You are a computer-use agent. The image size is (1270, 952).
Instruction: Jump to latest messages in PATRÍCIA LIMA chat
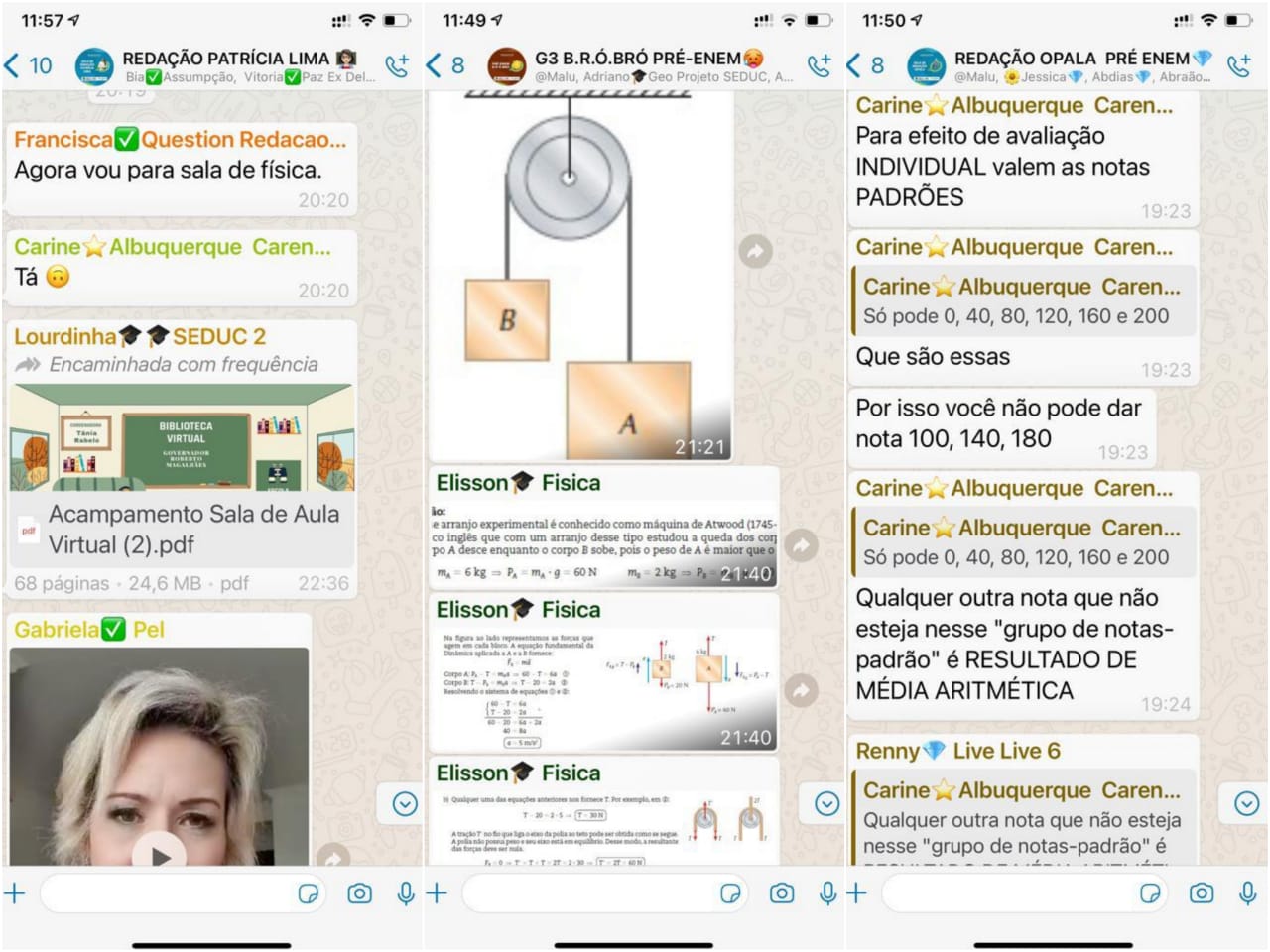click(404, 803)
